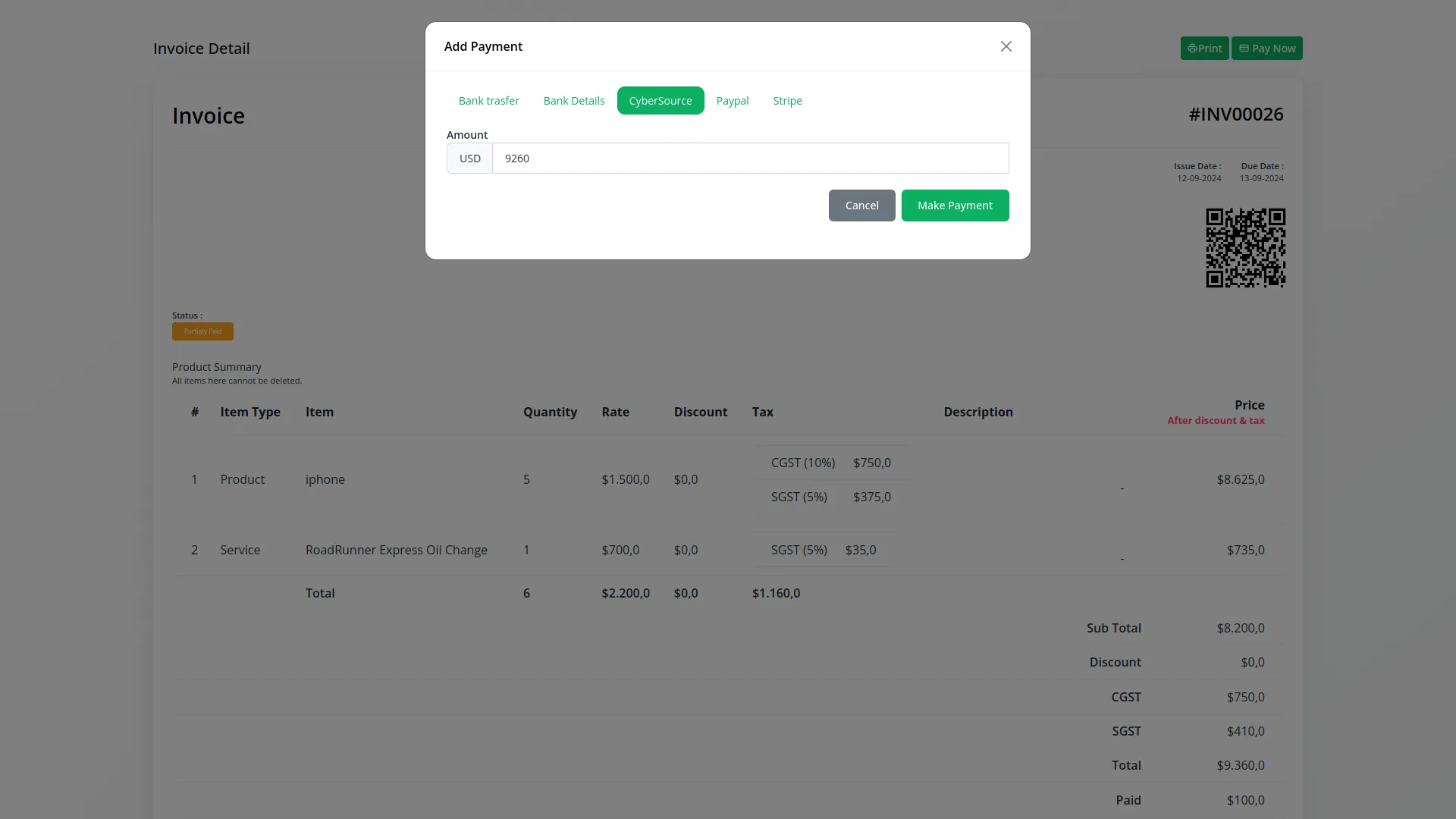
Task: Click the Partially Paid status badge
Action: click(202, 331)
